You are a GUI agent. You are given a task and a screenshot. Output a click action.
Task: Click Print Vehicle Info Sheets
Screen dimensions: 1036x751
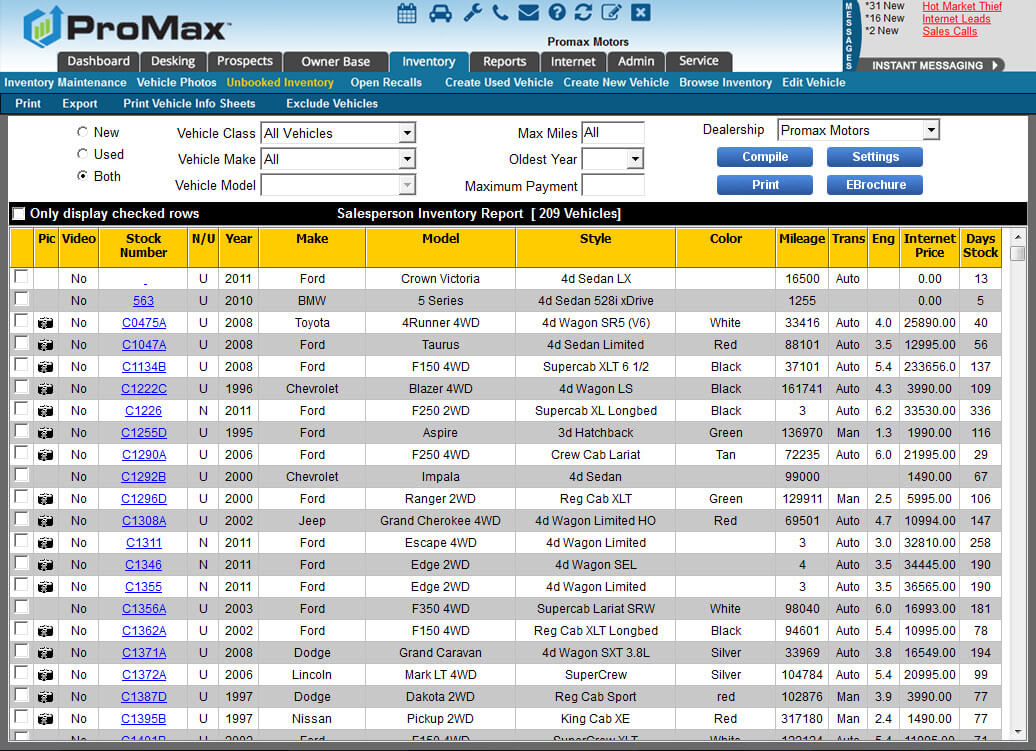pyautogui.click(x=189, y=104)
